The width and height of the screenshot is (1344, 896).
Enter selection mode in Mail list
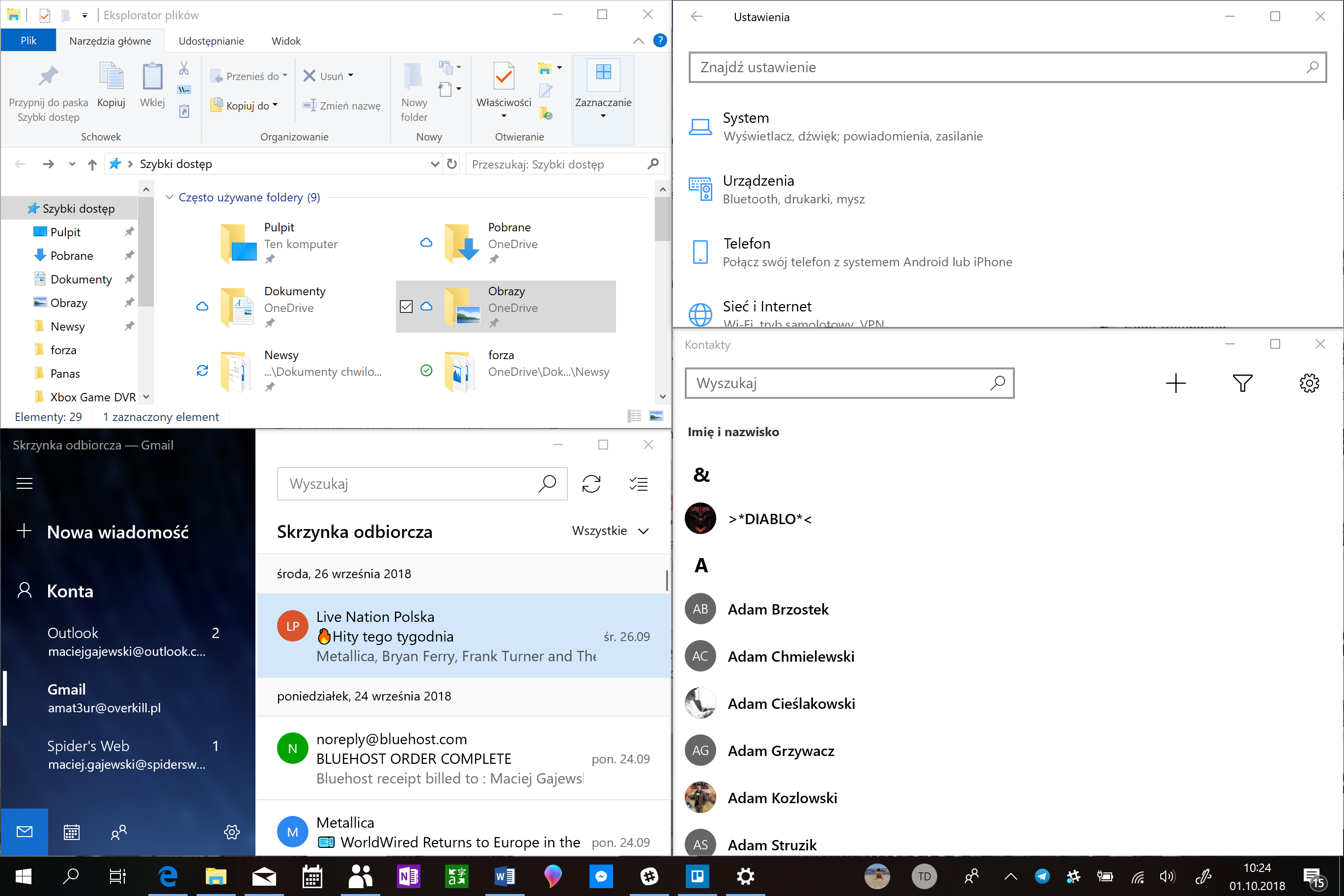638,484
